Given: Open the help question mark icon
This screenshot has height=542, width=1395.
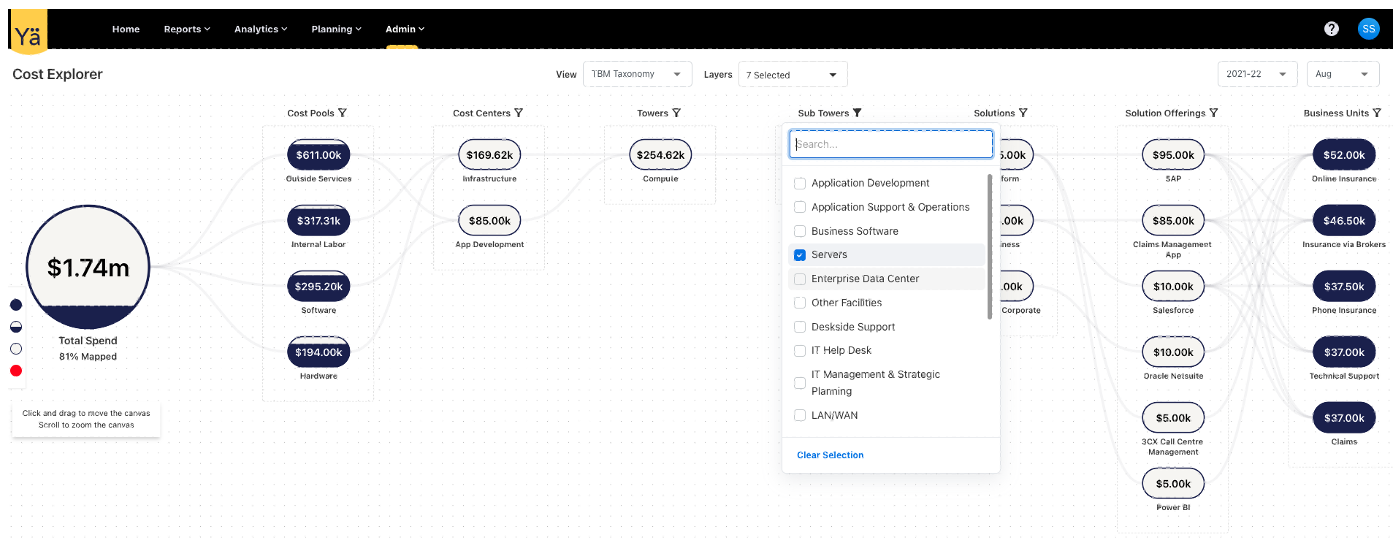Looking at the screenshot, I should [x=1331, y=29].
